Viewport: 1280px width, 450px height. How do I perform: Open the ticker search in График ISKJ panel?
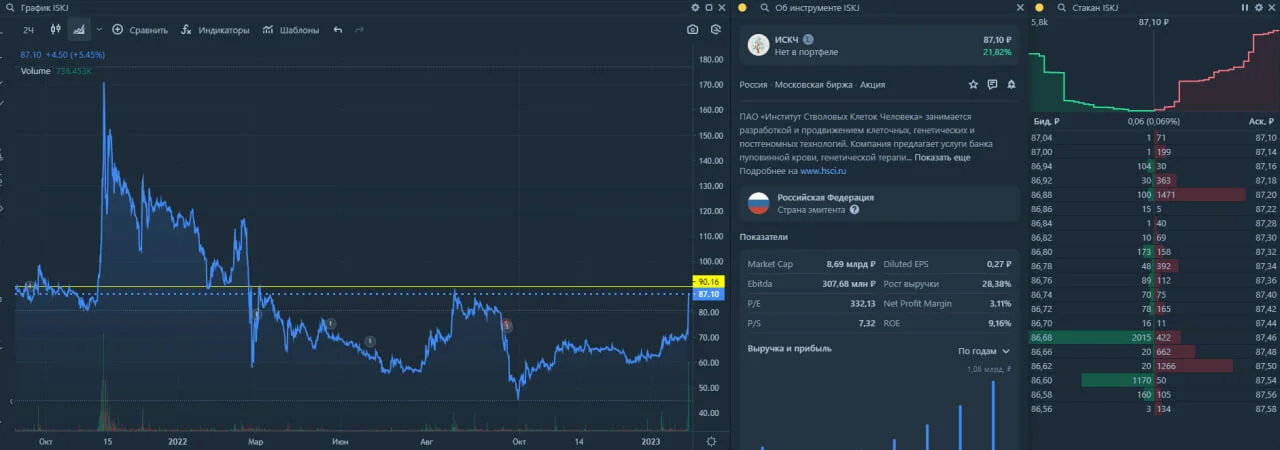[x=12, y=7]
